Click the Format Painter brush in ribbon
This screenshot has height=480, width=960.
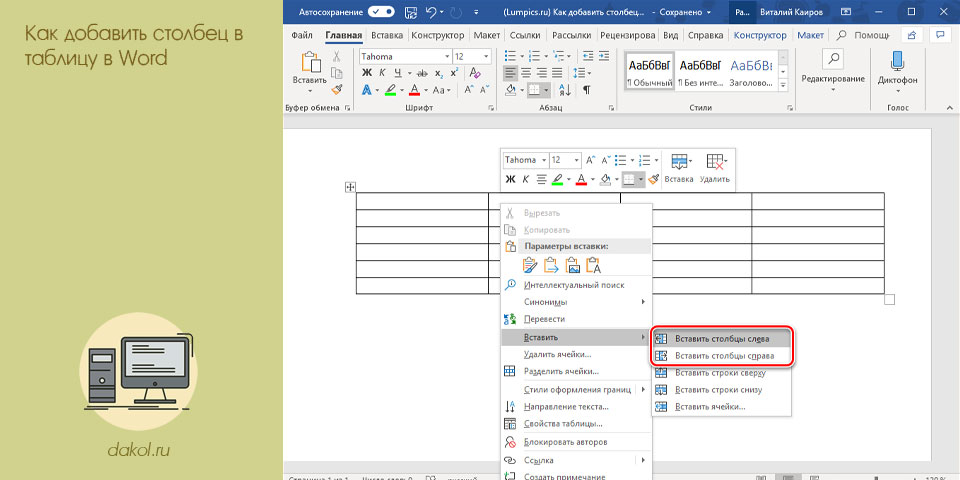click(336, 89)
